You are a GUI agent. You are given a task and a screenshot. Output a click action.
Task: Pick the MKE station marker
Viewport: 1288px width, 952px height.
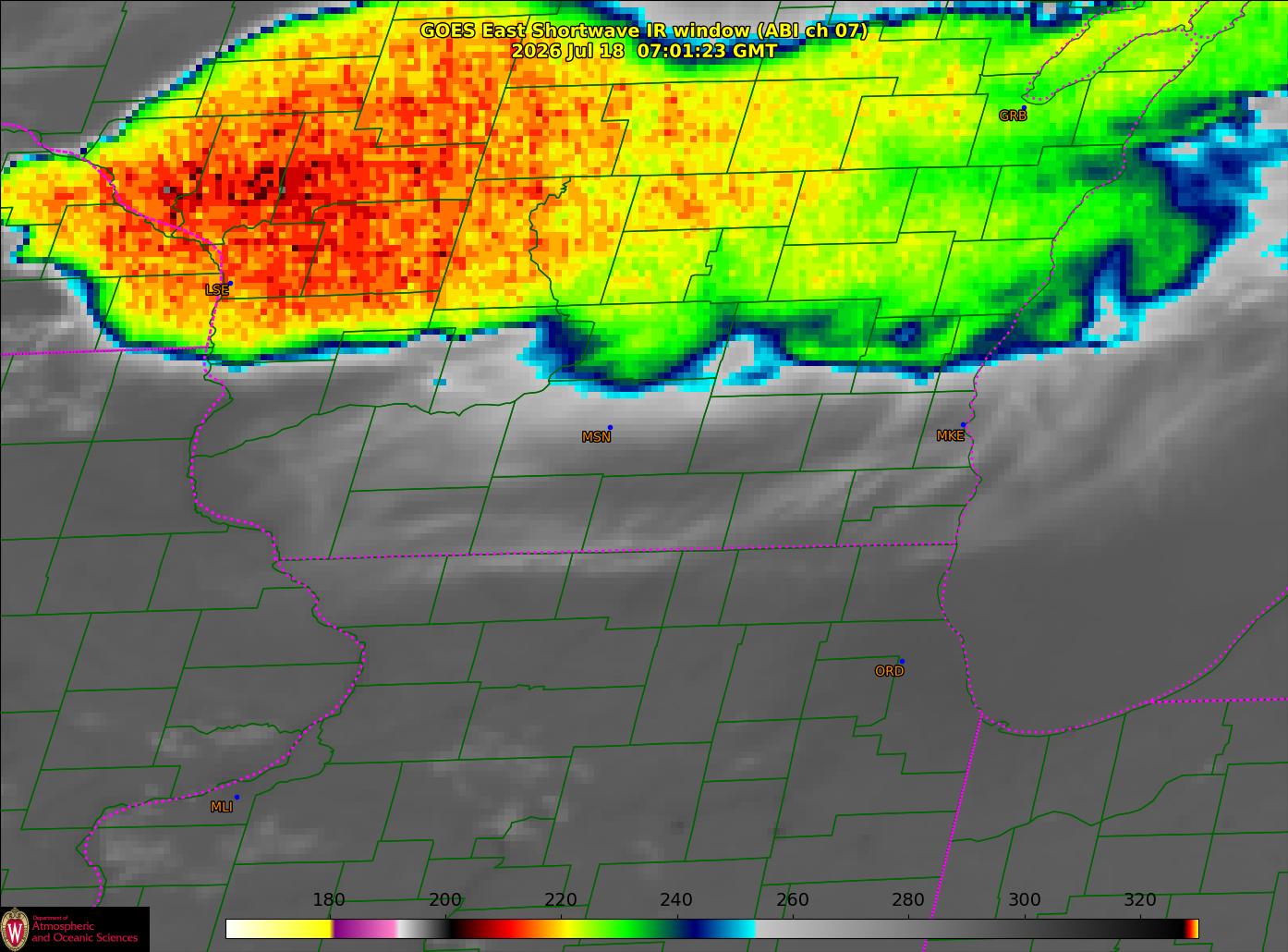tap(963, 425)
